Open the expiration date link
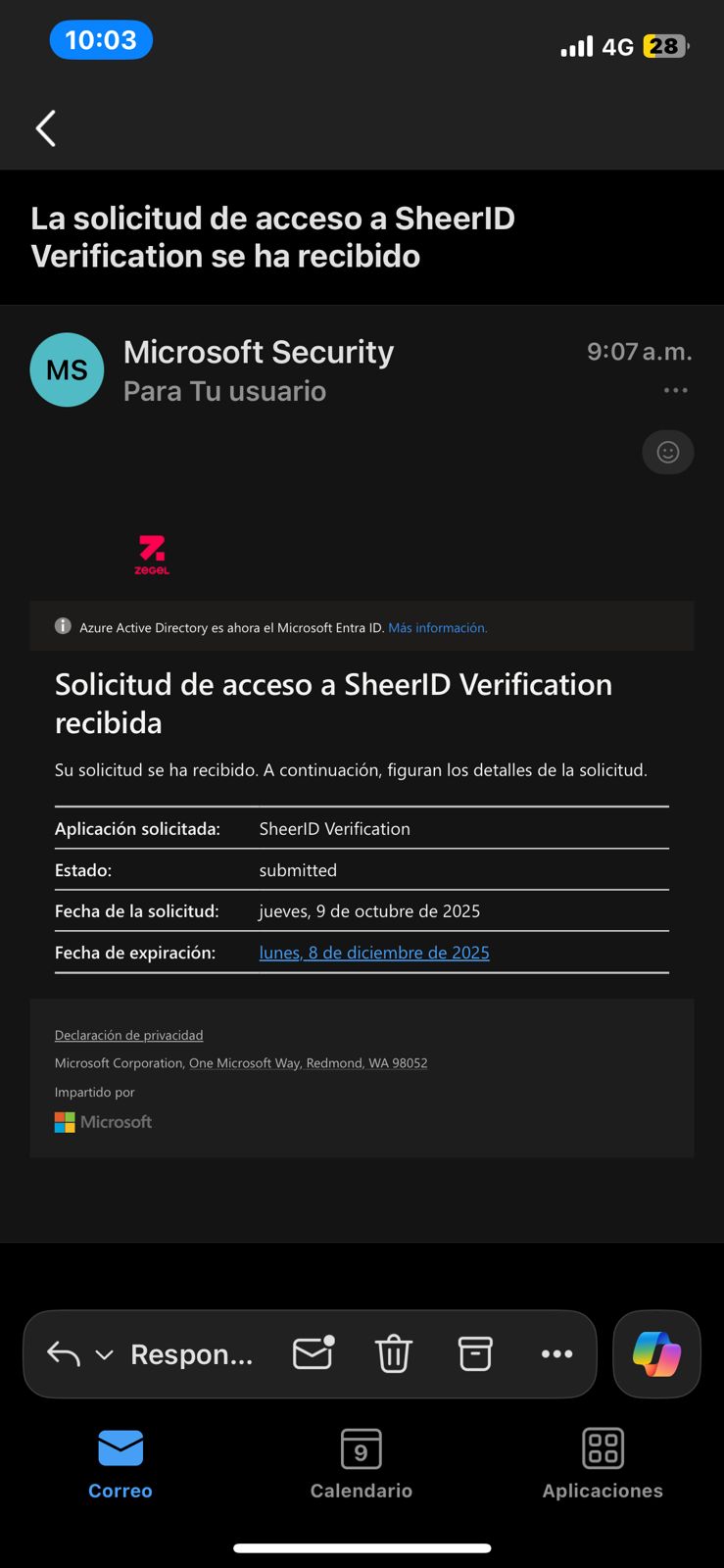The height and width of the screenshot is (1568, 724). point(373,953)
